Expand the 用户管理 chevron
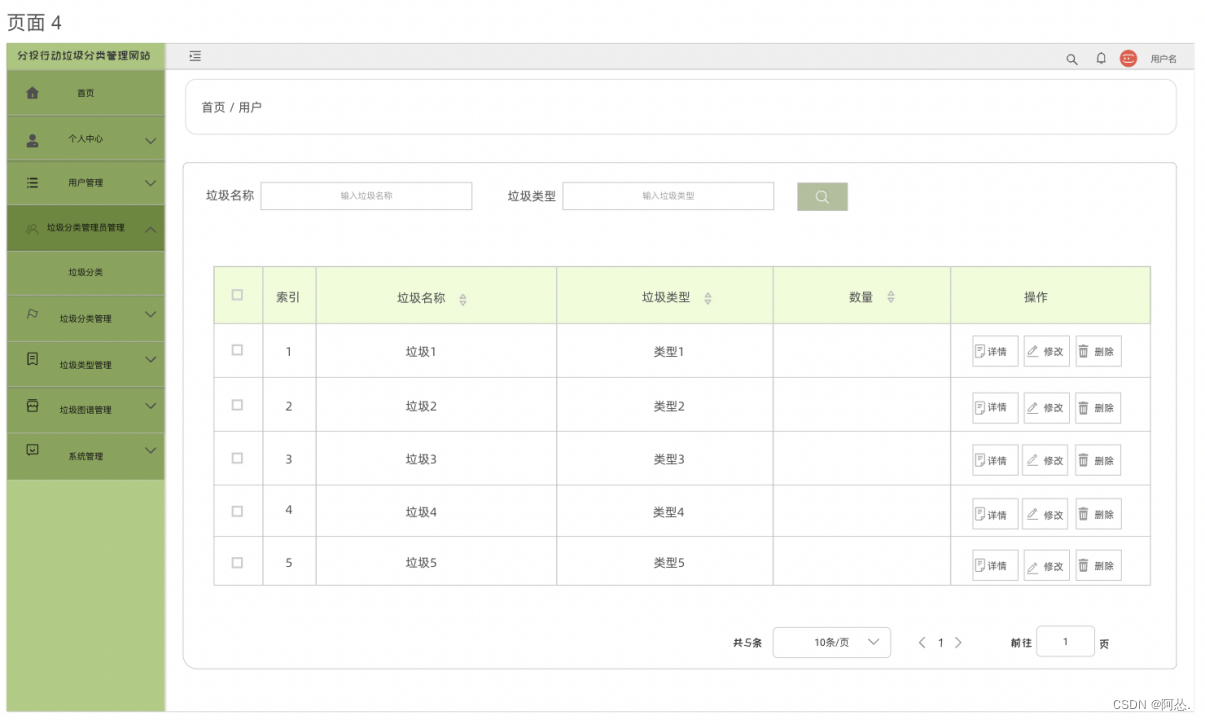This screenshot has width=1205, height=720. pyautogui.click(x=151, y=183)
